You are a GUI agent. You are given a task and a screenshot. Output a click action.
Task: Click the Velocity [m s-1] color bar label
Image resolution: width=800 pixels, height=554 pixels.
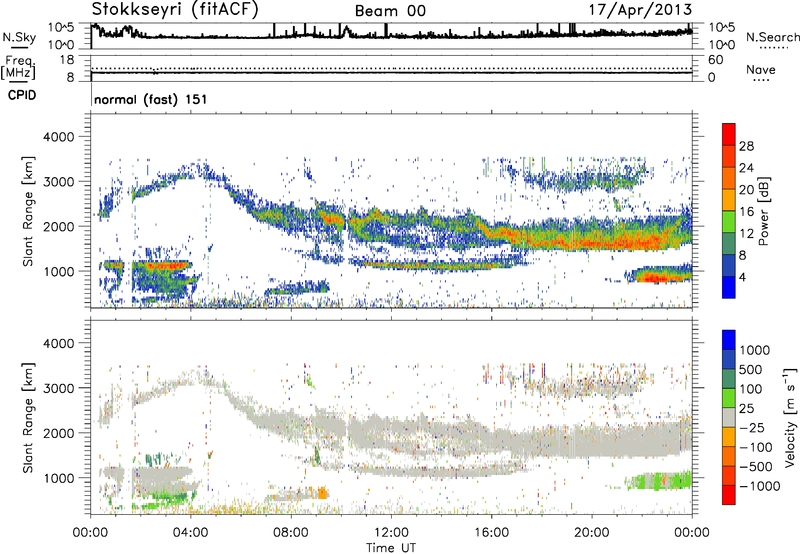(790, 417)
